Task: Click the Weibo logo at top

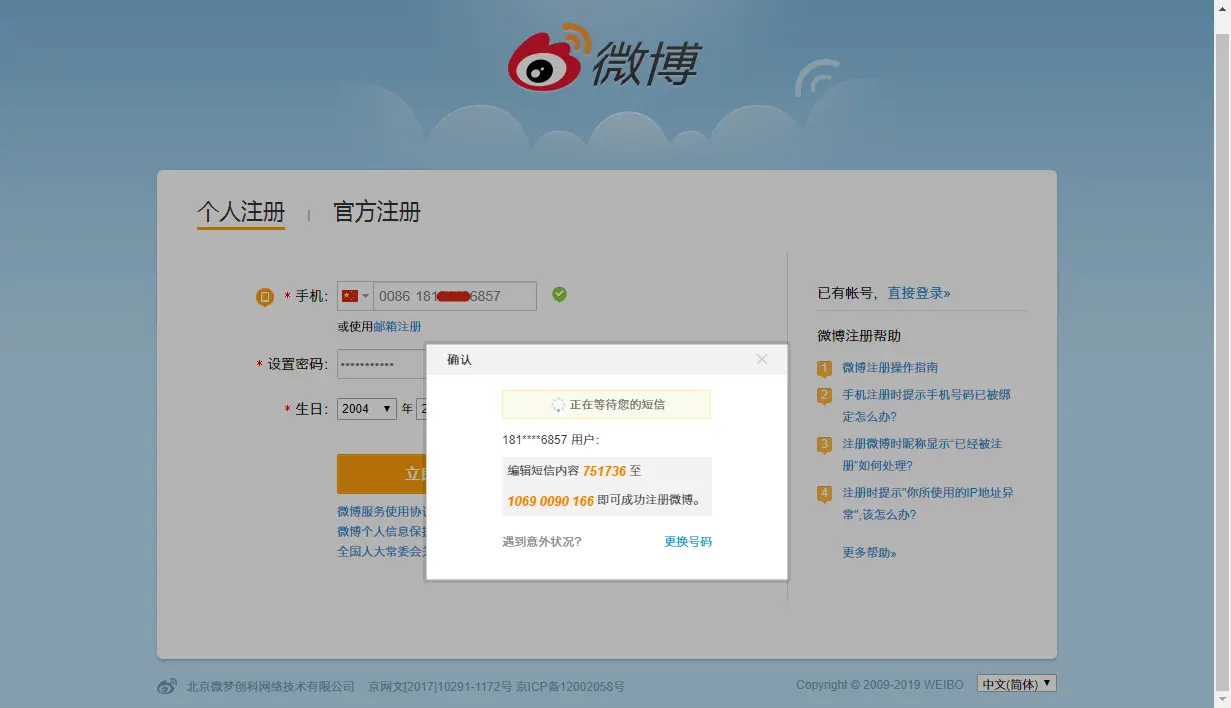Action: tap(603, 59)
